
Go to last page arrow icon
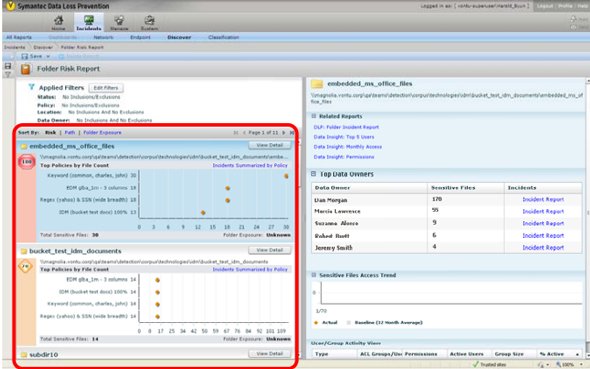[291, 133]
